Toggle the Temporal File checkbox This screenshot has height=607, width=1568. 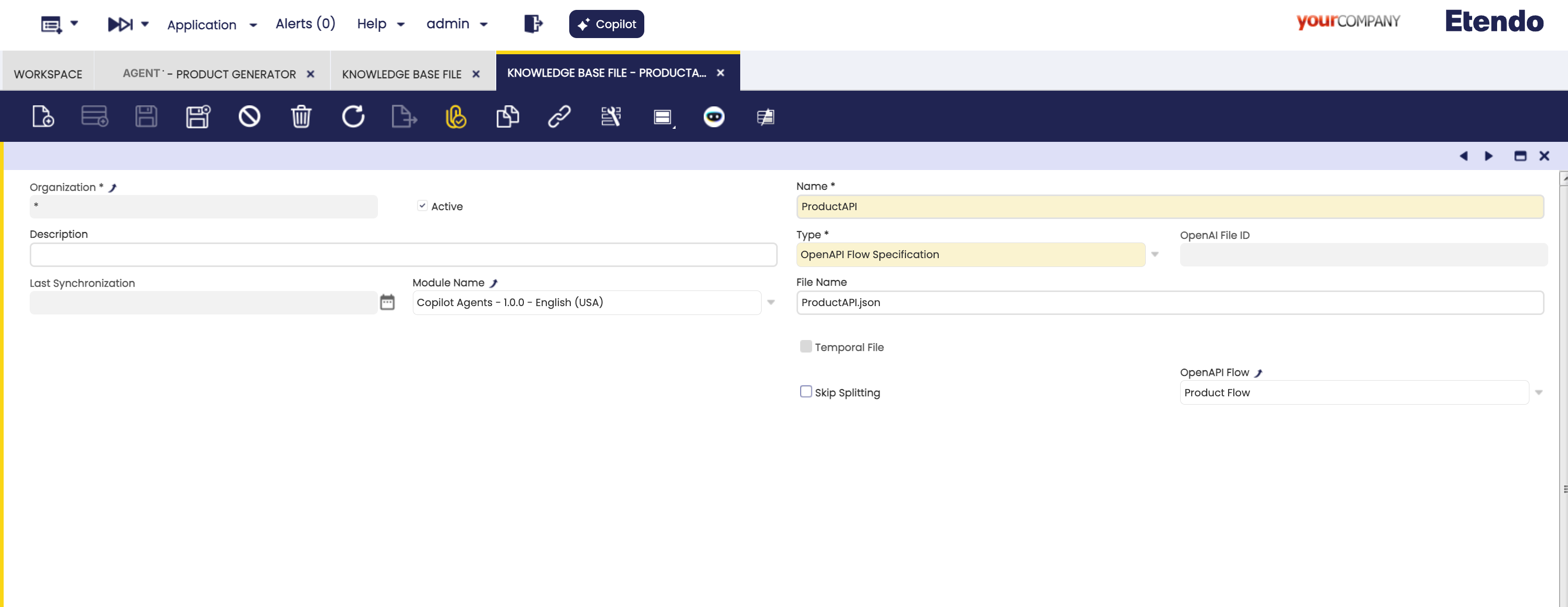(806, 346)
